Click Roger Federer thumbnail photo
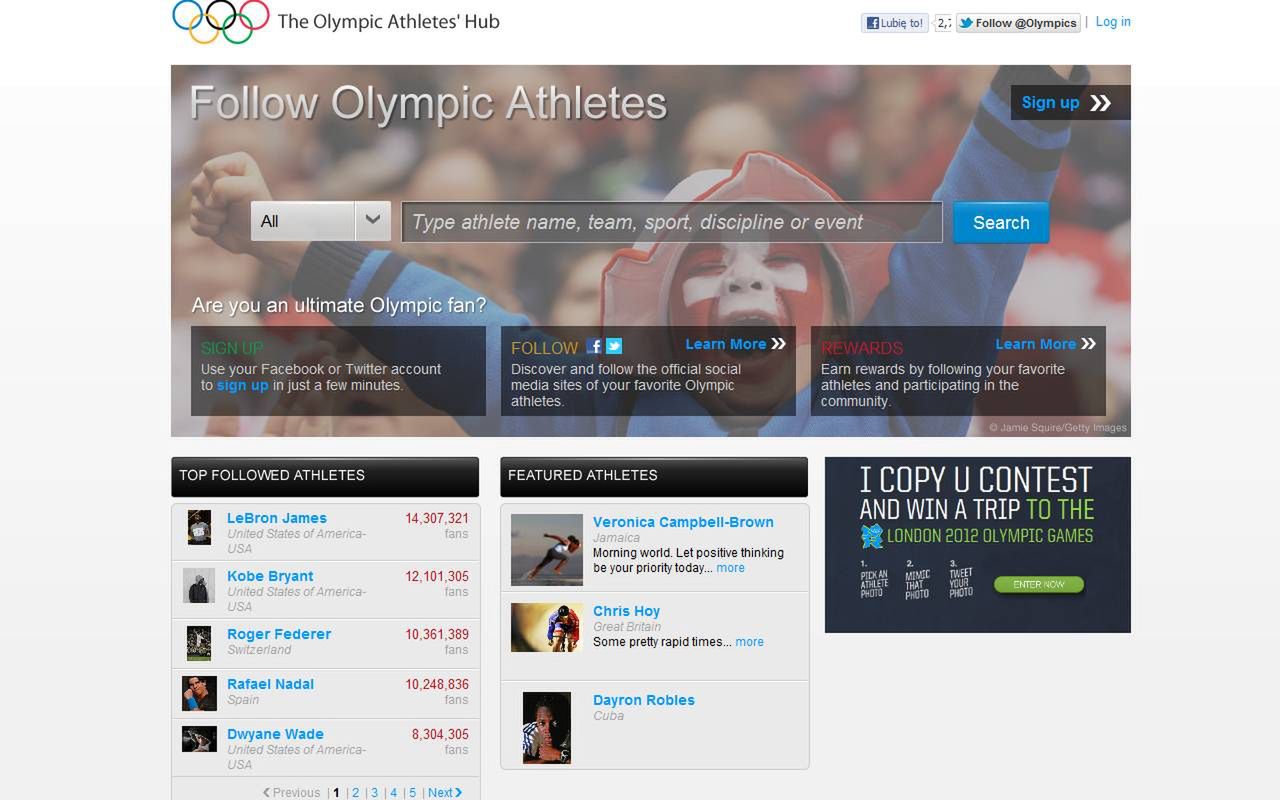1280x800 pixels. (199, 643)
